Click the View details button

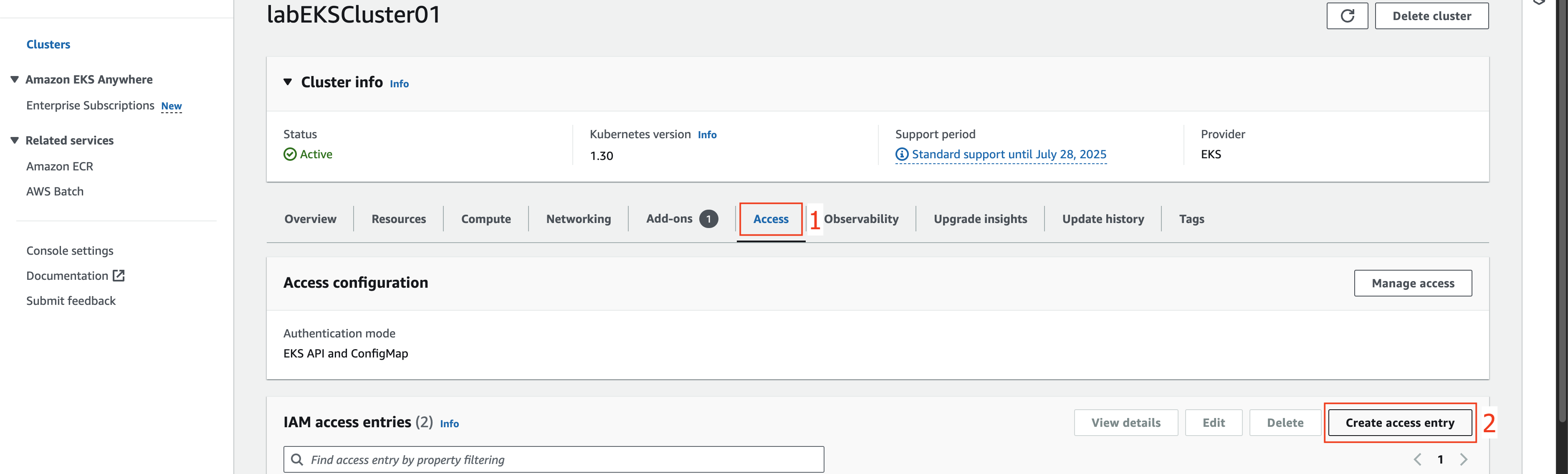click(1125, 423)
